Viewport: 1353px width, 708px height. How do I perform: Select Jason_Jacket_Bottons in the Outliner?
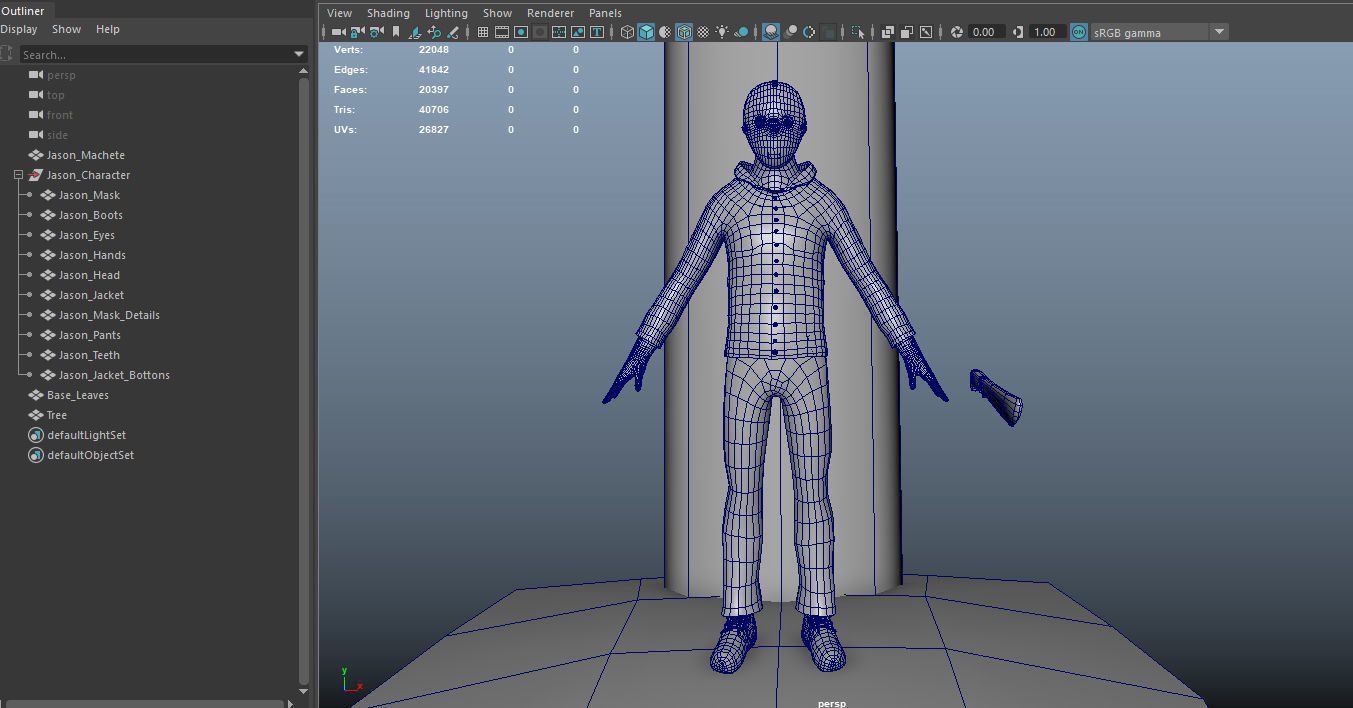coord(114,375)
